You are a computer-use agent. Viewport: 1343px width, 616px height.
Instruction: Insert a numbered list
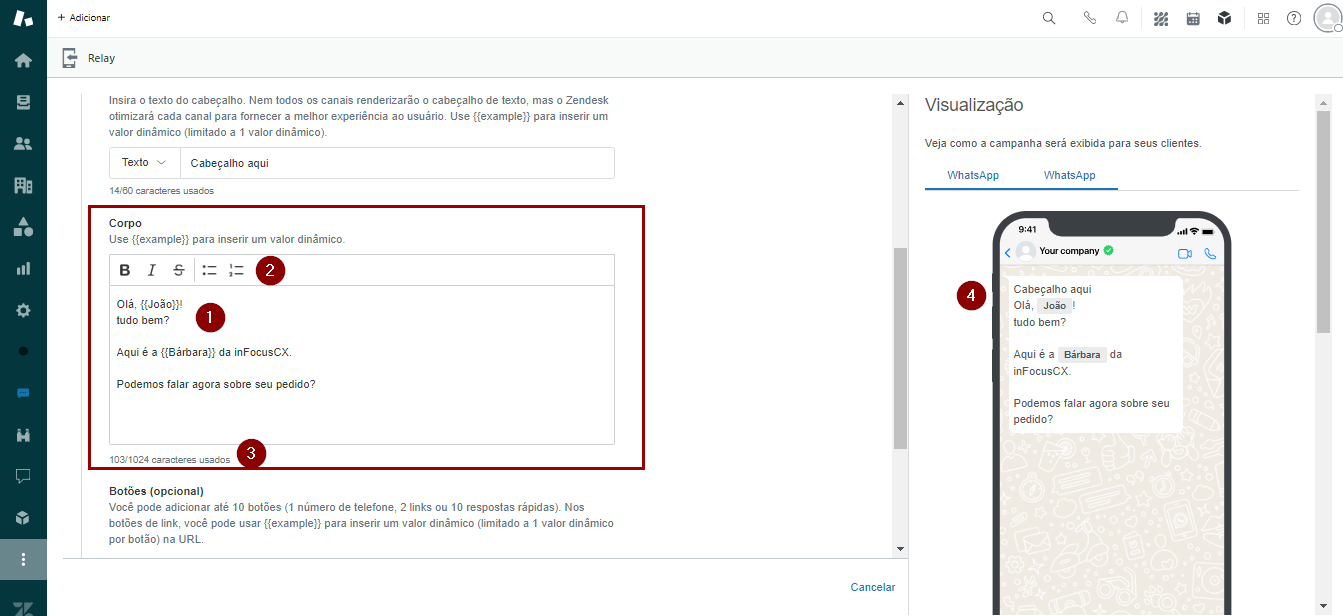[x=237, y=270]
